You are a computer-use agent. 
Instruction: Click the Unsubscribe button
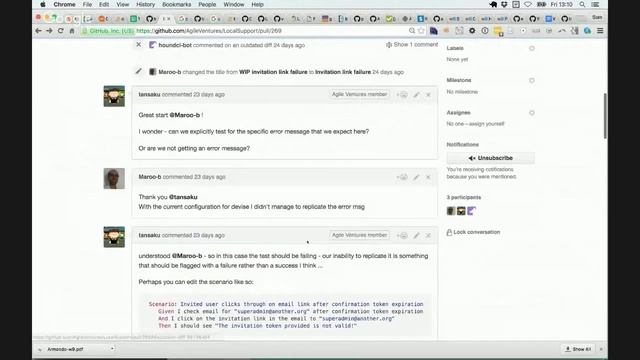tap(490, 158)
